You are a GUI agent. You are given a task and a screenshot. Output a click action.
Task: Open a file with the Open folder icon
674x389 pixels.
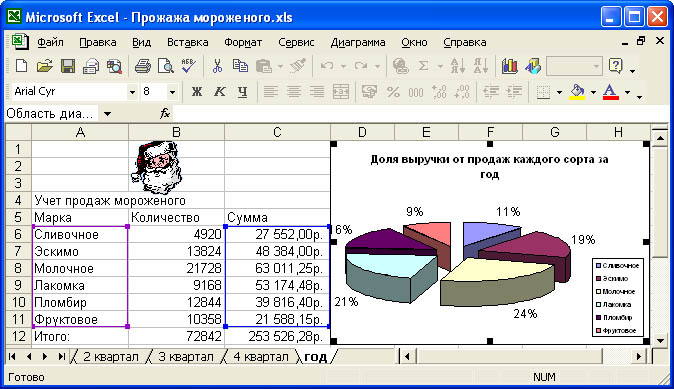pyautogui.click(x=44, y=66)
